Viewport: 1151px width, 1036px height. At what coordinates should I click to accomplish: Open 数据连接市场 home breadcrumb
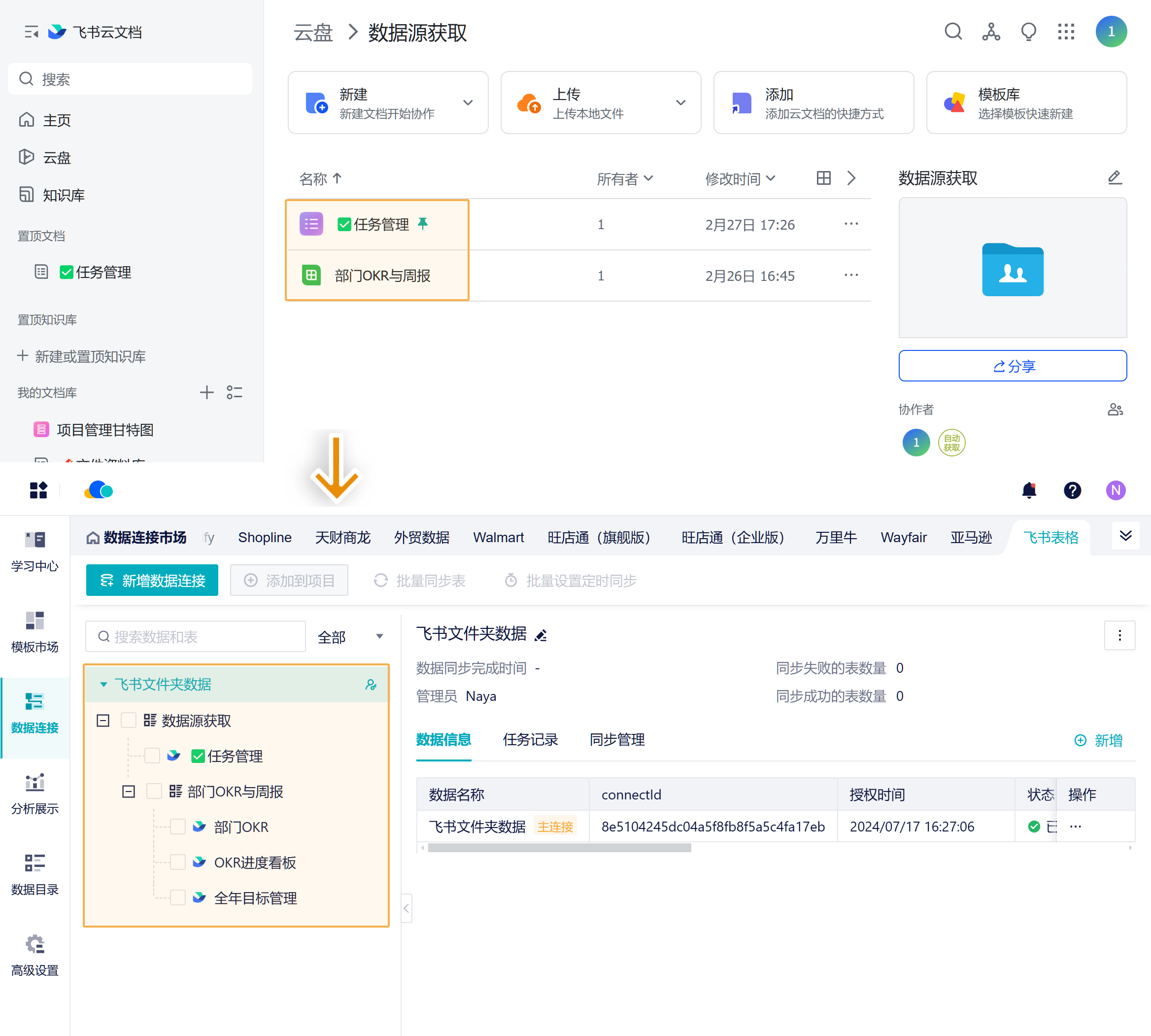point(136,537)
